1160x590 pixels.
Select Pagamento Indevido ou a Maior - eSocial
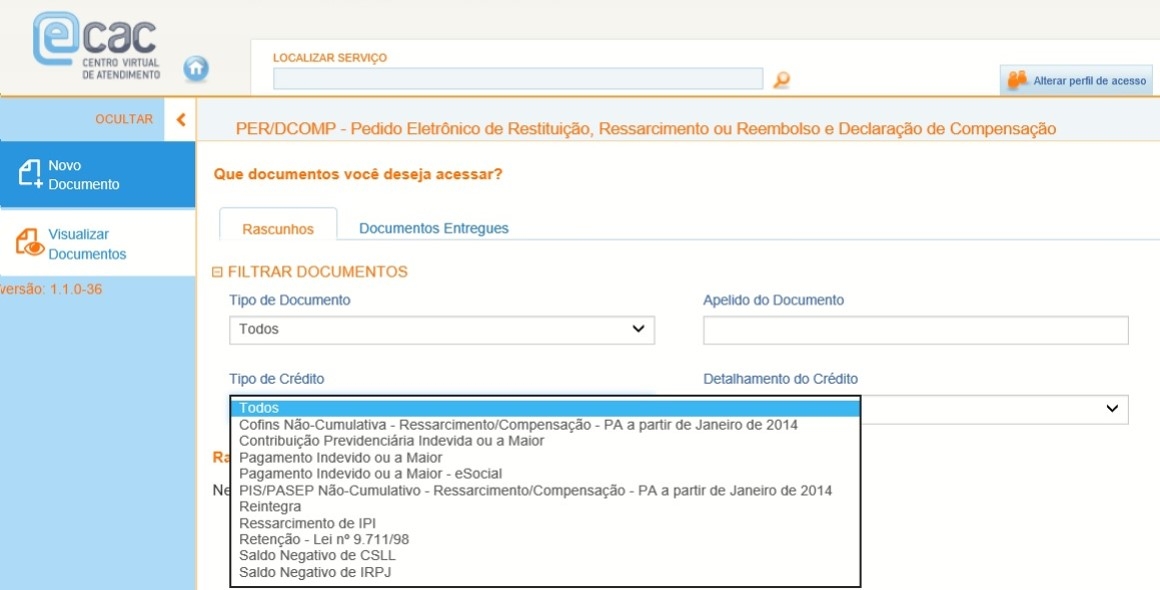(370, 474)
